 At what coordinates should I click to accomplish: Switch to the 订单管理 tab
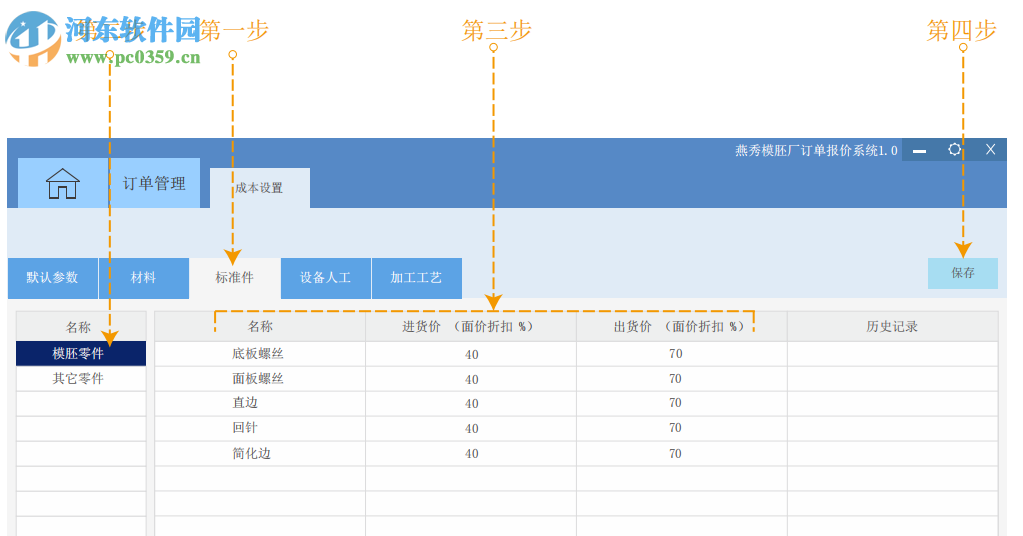point(154,183)
